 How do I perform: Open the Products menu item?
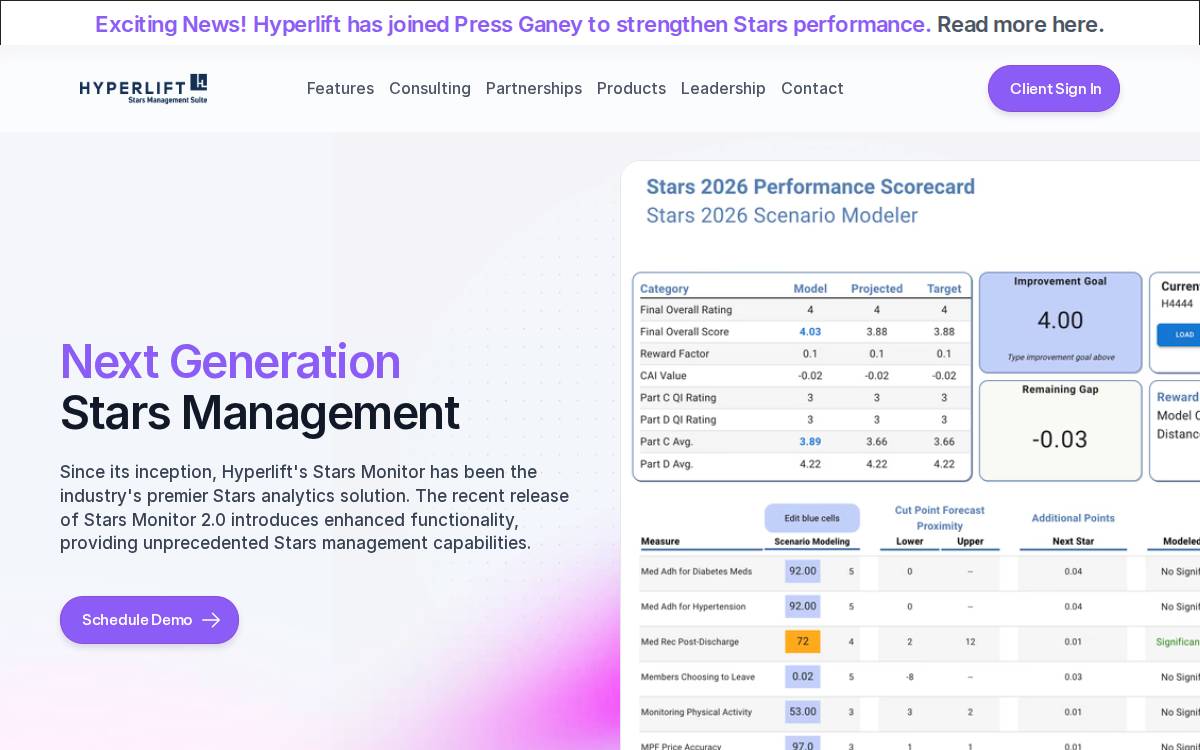[631, 88]
